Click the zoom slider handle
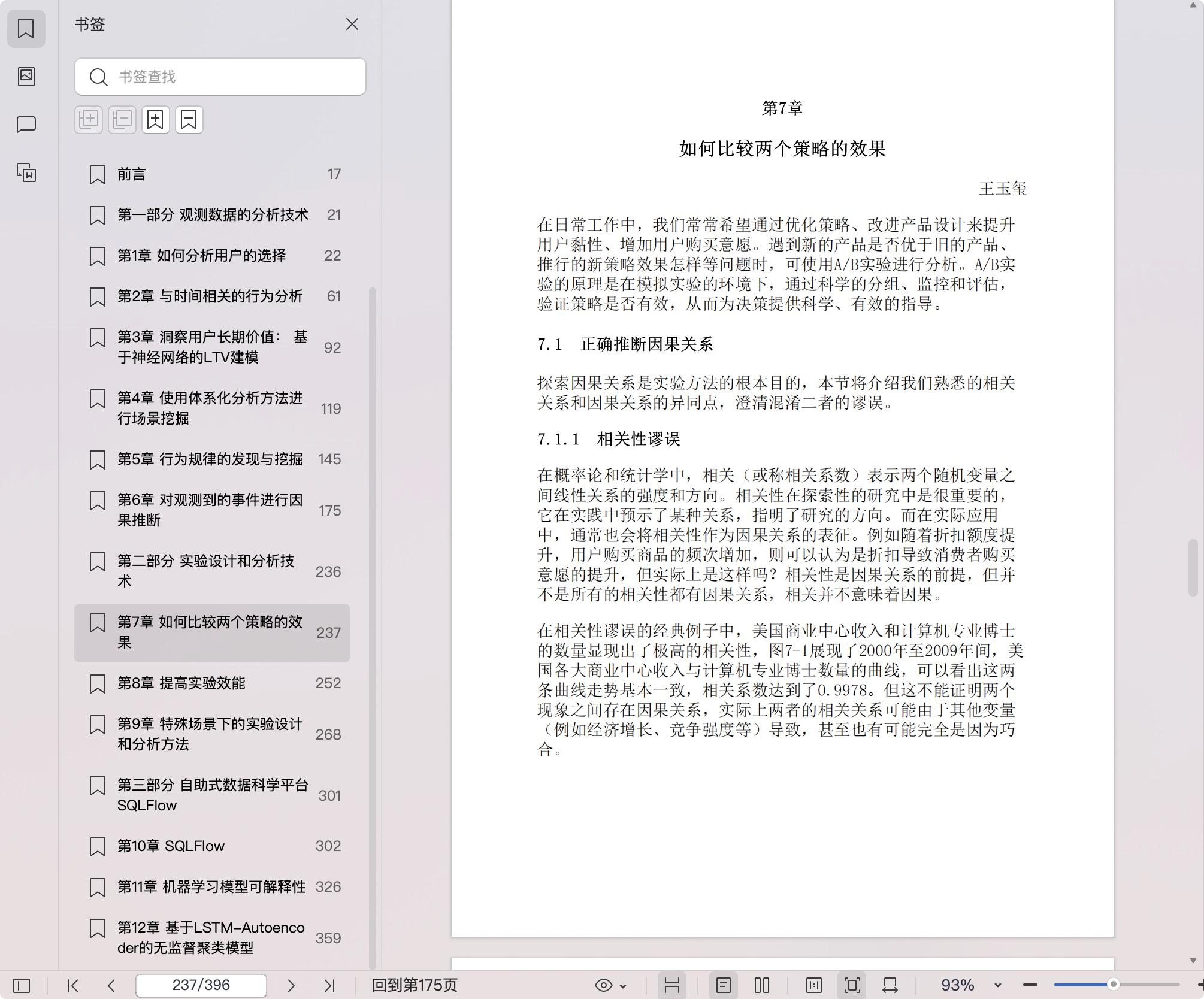This screenshot has width=1204, height=999. (x=1114, y=985)
